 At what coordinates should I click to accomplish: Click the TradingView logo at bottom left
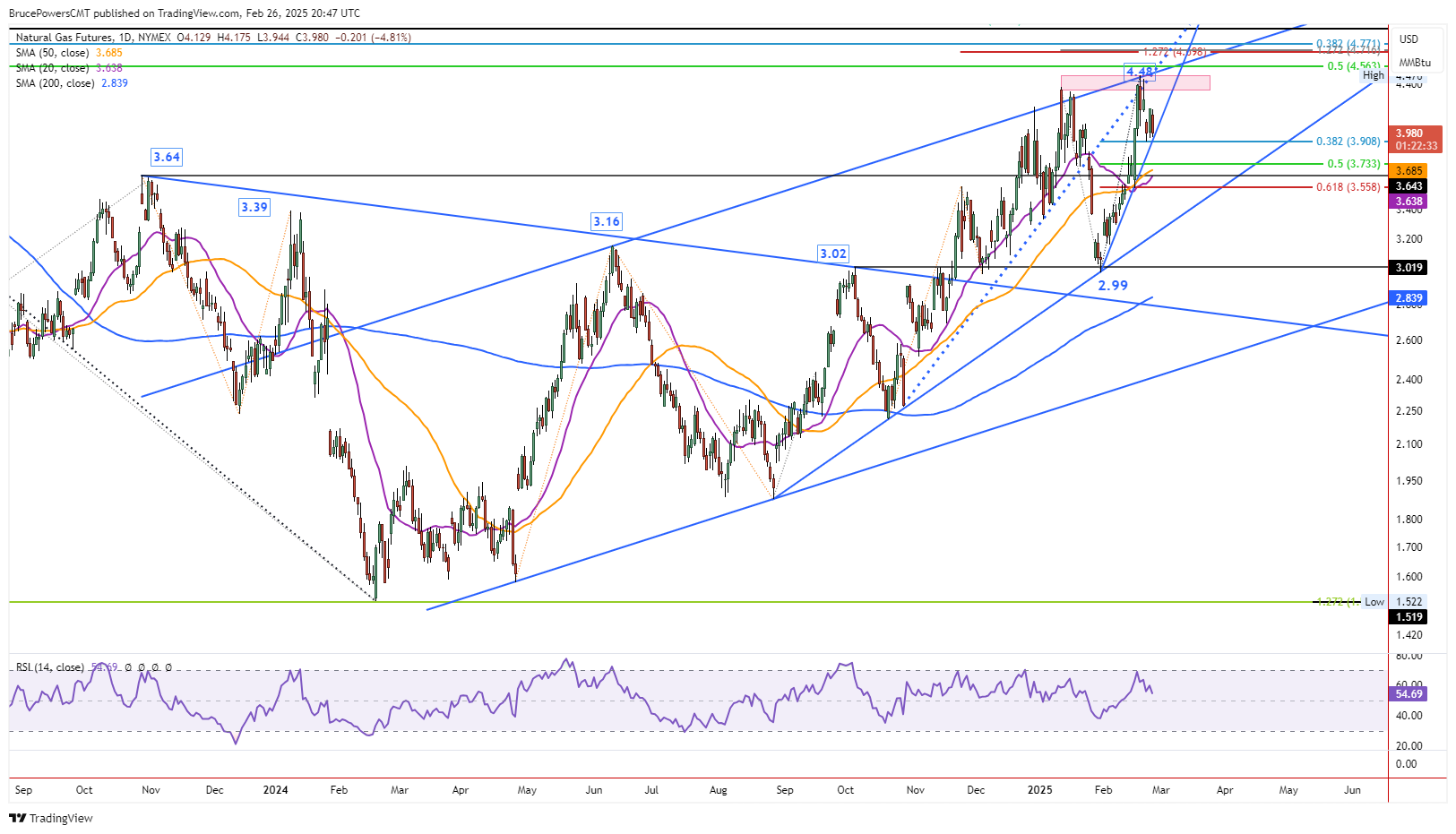[x=51, y=818]
